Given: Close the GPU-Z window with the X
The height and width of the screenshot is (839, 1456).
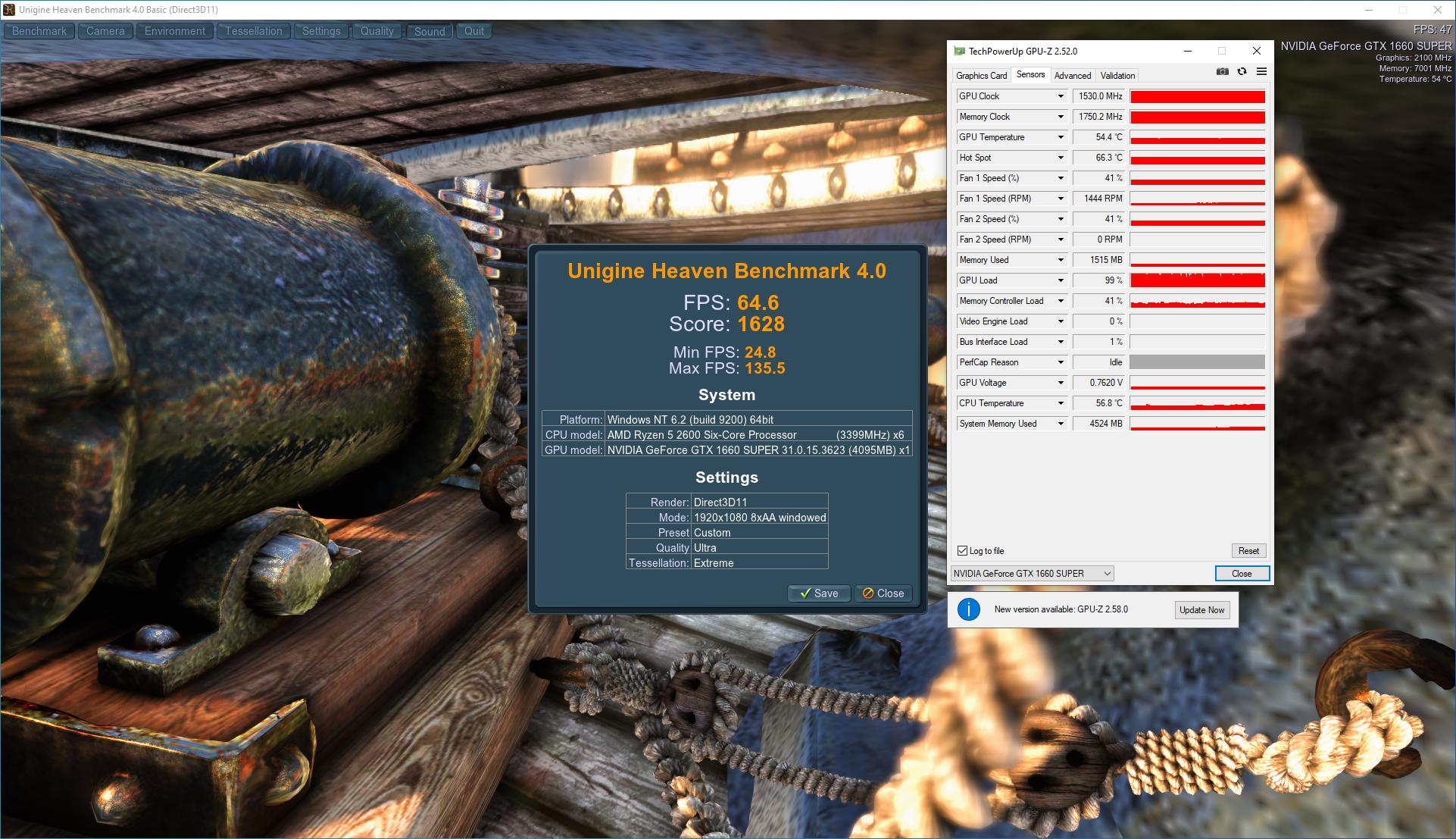Looking at the screenshot, I should pos(1257,51).
